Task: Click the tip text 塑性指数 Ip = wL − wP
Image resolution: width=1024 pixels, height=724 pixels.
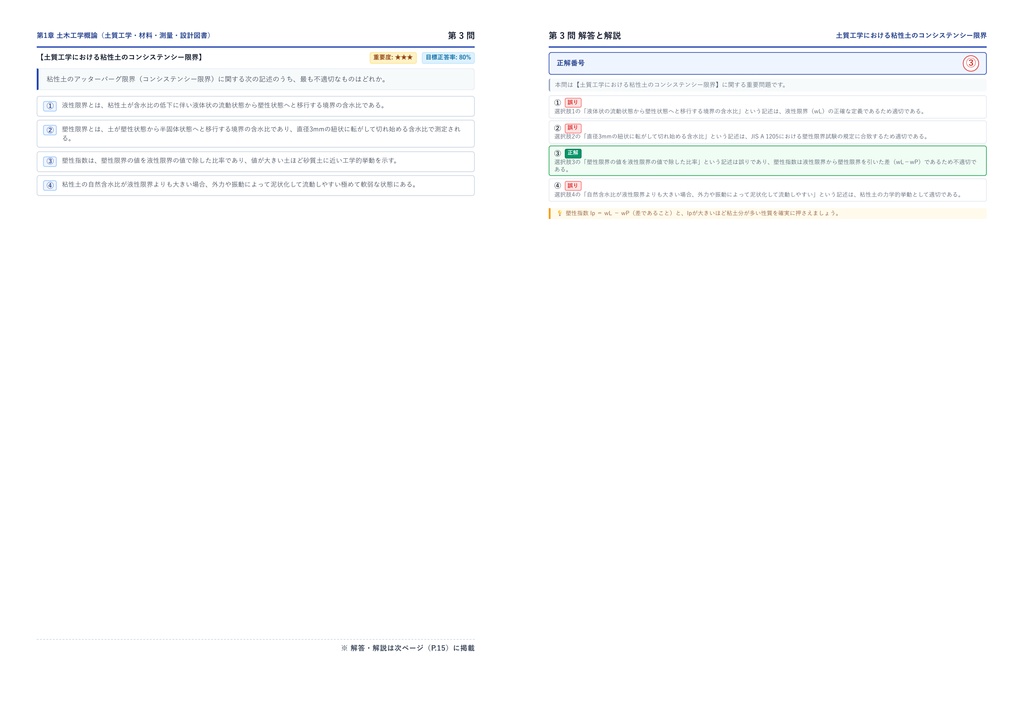Action: click(702, 213)
